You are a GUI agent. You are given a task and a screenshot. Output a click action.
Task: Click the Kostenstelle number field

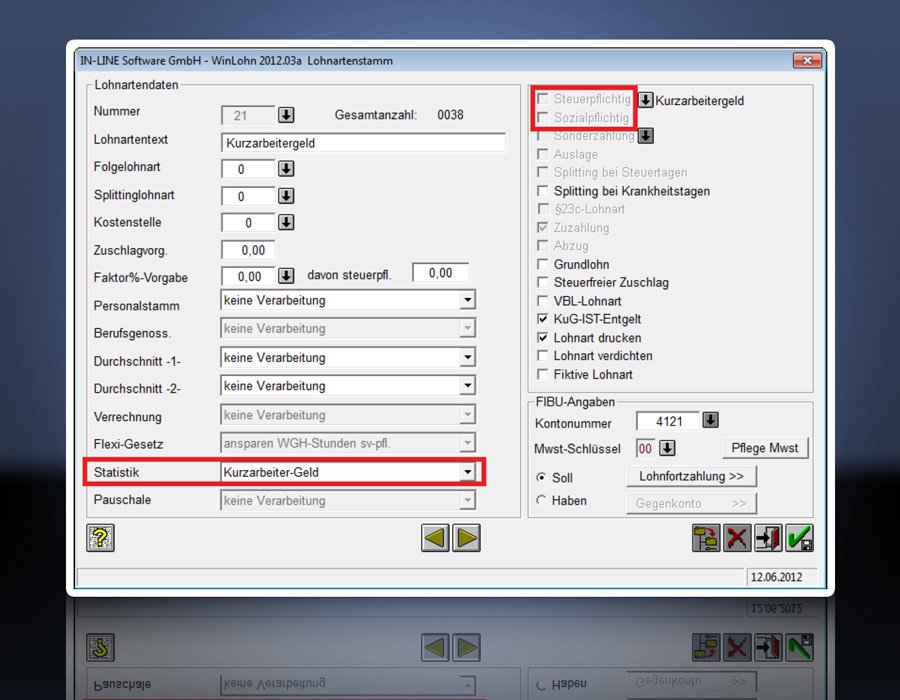(248, 223)
